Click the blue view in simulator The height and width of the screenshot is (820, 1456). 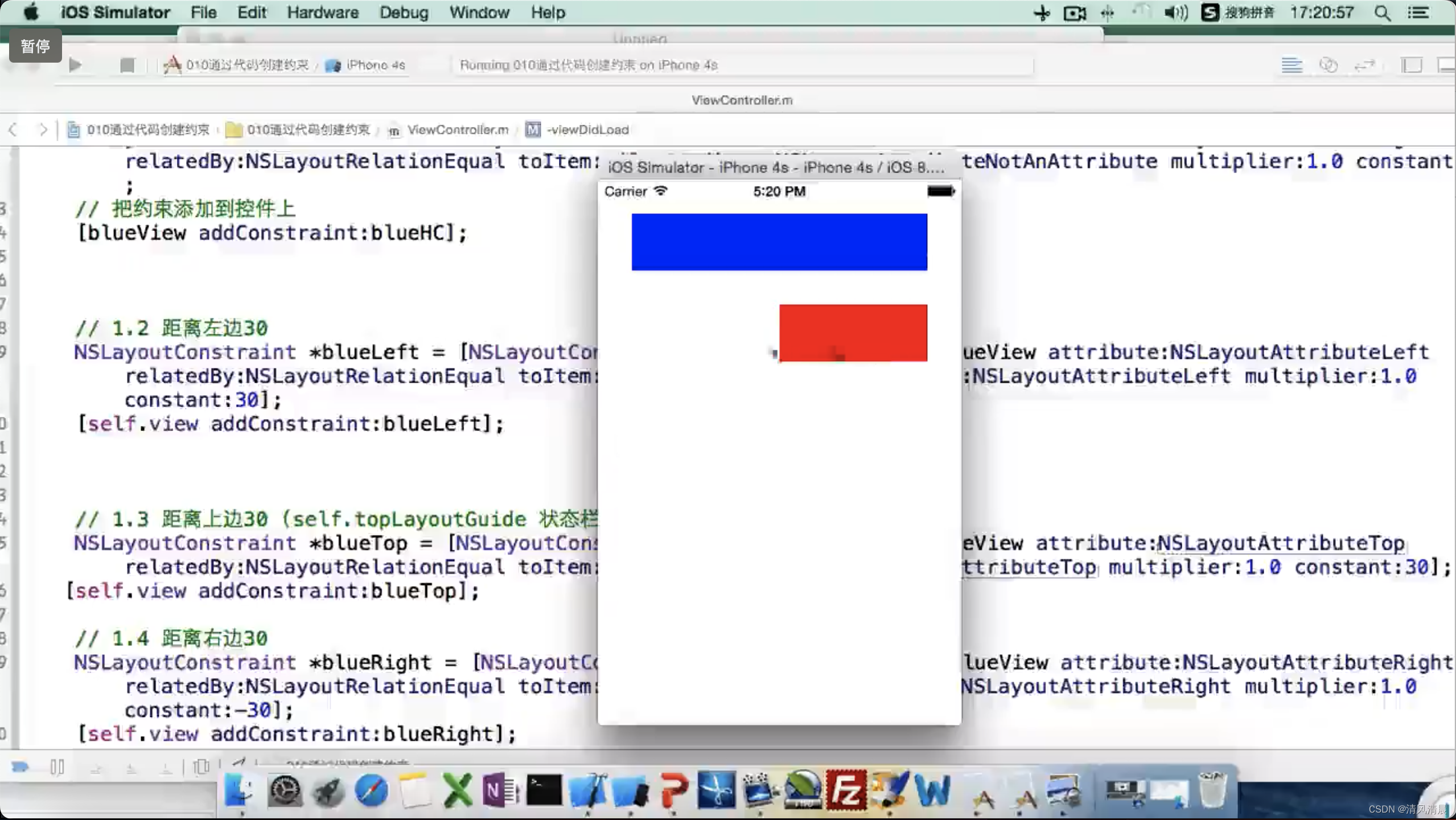pos(779,241)
